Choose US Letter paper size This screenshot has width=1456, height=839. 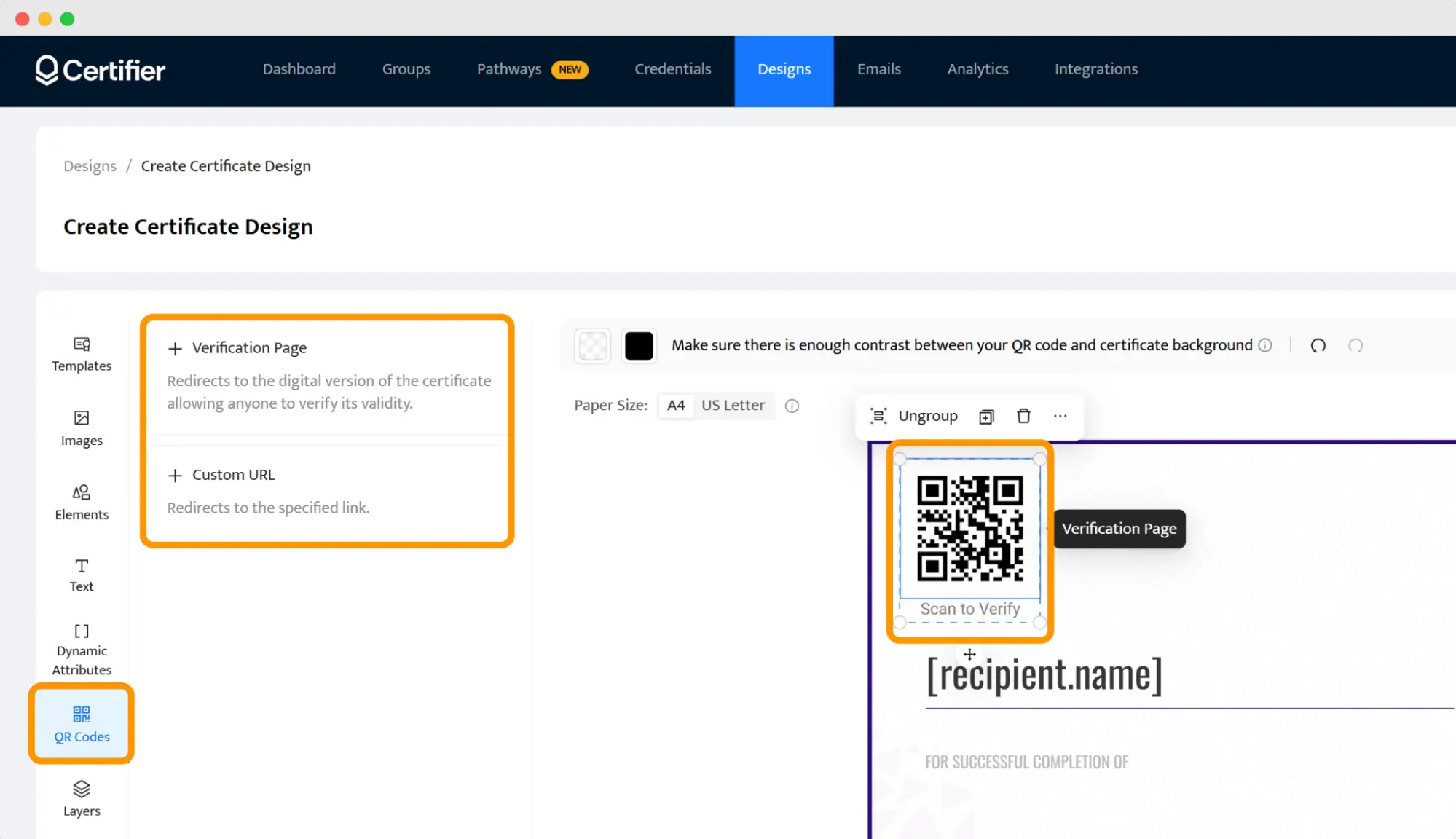click(733, 405)
